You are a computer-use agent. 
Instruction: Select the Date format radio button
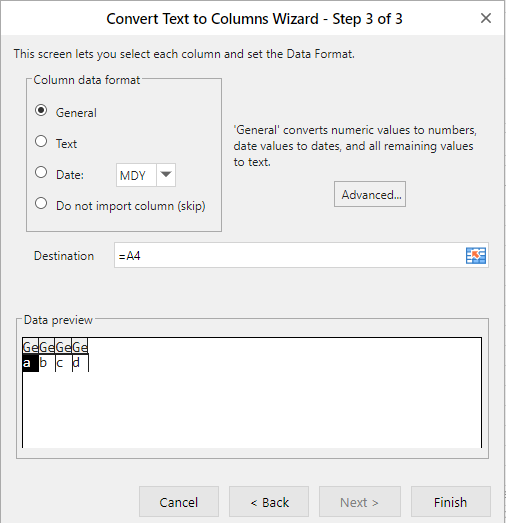pyautogui.click(x=41, y=172)
